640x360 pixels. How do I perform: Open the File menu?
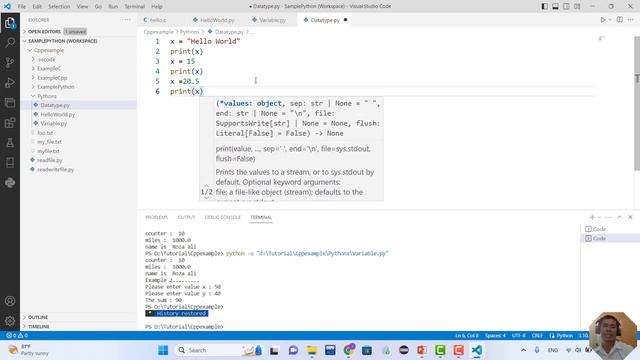click(x=22, y=6)
